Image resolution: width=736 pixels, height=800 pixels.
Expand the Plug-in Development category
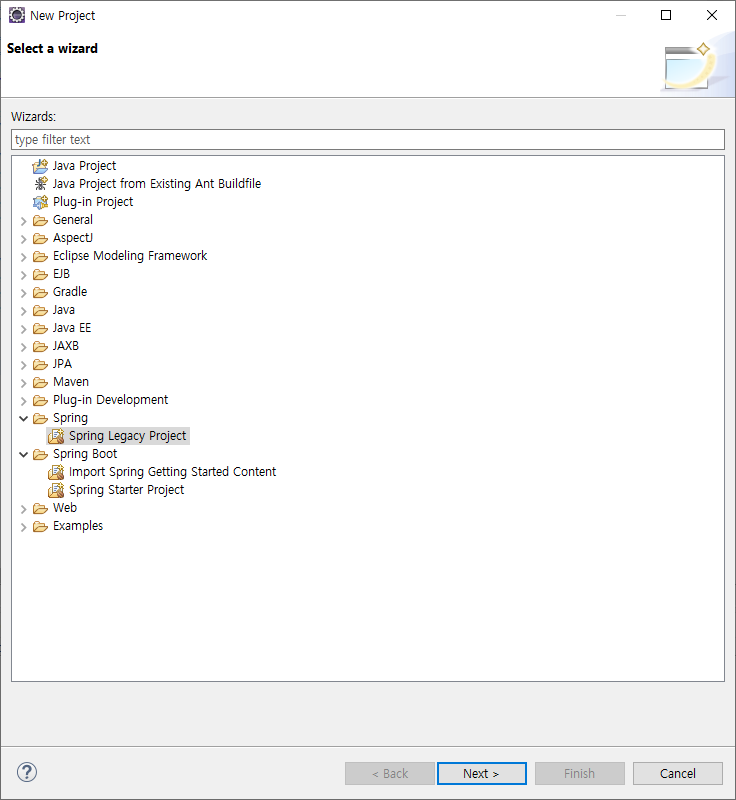pyautogui.click(x=23, y=401)
